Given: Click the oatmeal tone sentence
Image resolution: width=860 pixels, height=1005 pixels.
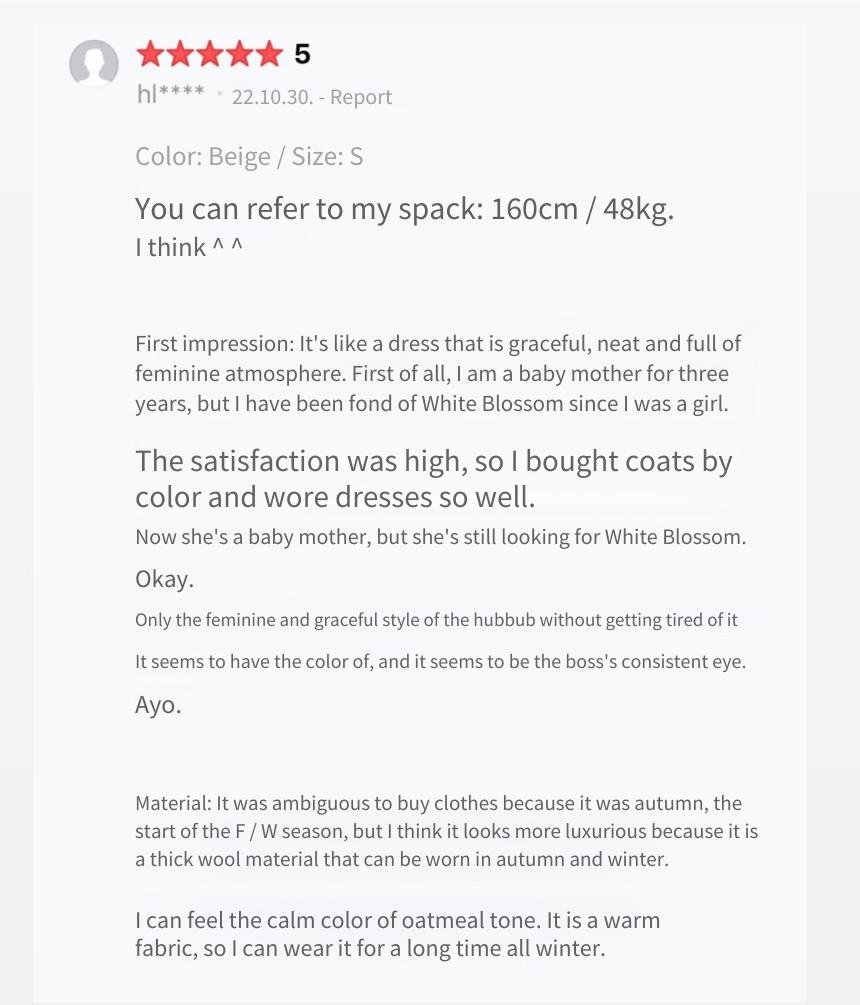Looking at the screenshot, I should click(397, 934).
